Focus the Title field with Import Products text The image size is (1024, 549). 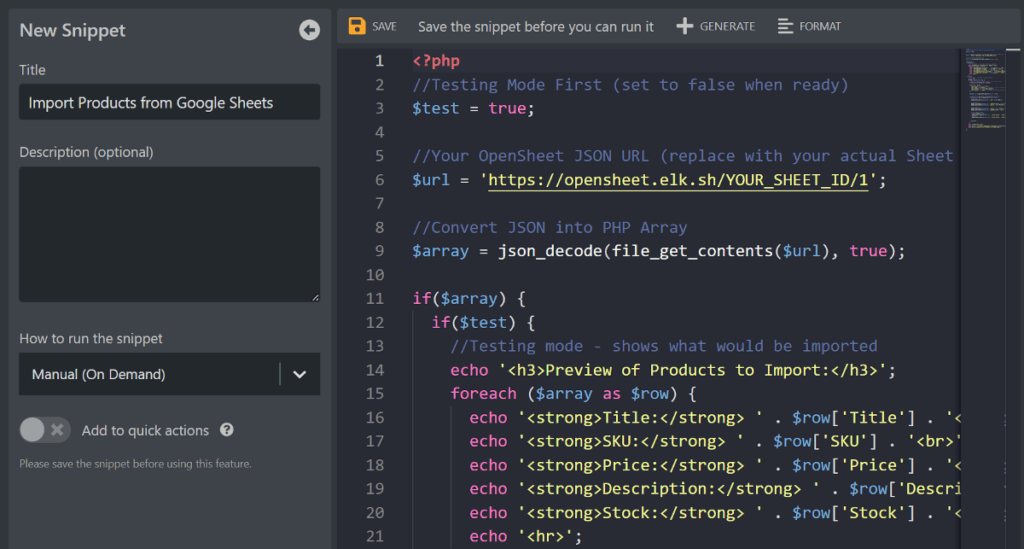[169, 103]
